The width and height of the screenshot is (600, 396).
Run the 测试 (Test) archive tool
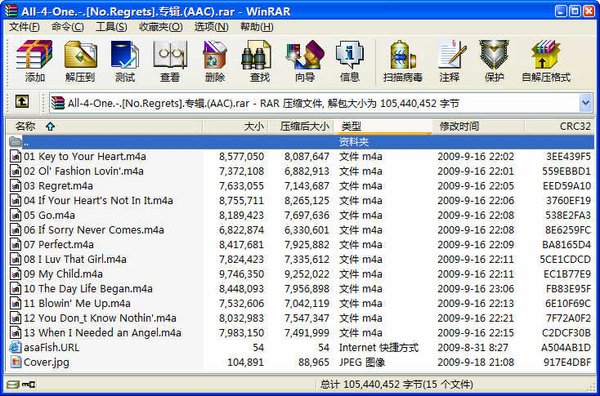[x=125, y=61]
